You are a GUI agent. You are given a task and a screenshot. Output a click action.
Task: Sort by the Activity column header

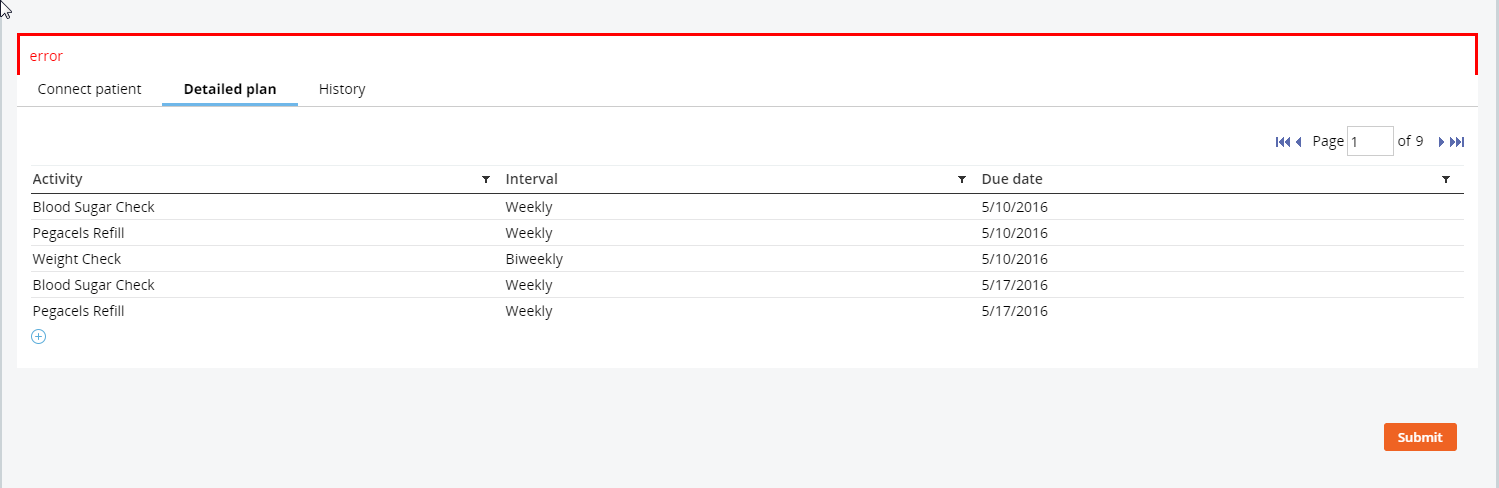click(58, 179)
